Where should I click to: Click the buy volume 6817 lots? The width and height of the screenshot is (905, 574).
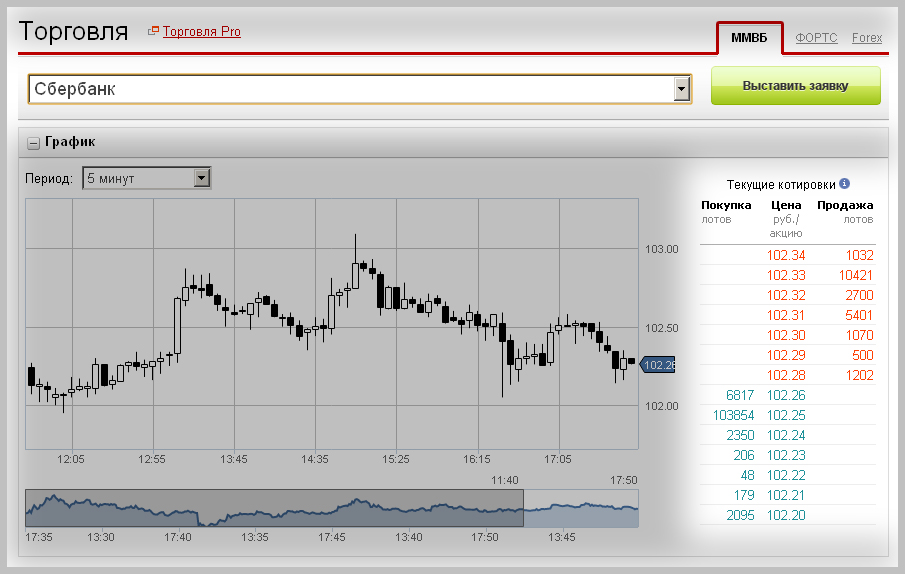(x=740, y=395)
